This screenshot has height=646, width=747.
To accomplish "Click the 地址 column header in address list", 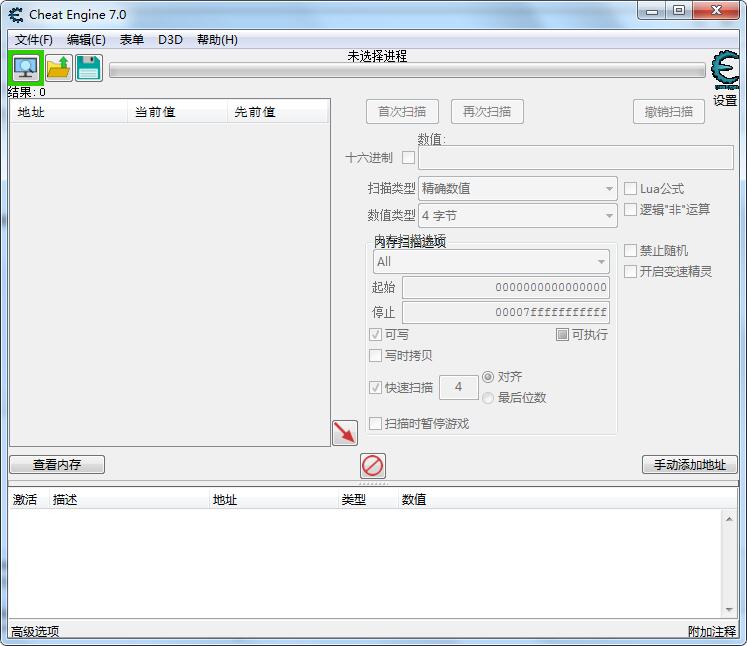I will click(273, 499).
